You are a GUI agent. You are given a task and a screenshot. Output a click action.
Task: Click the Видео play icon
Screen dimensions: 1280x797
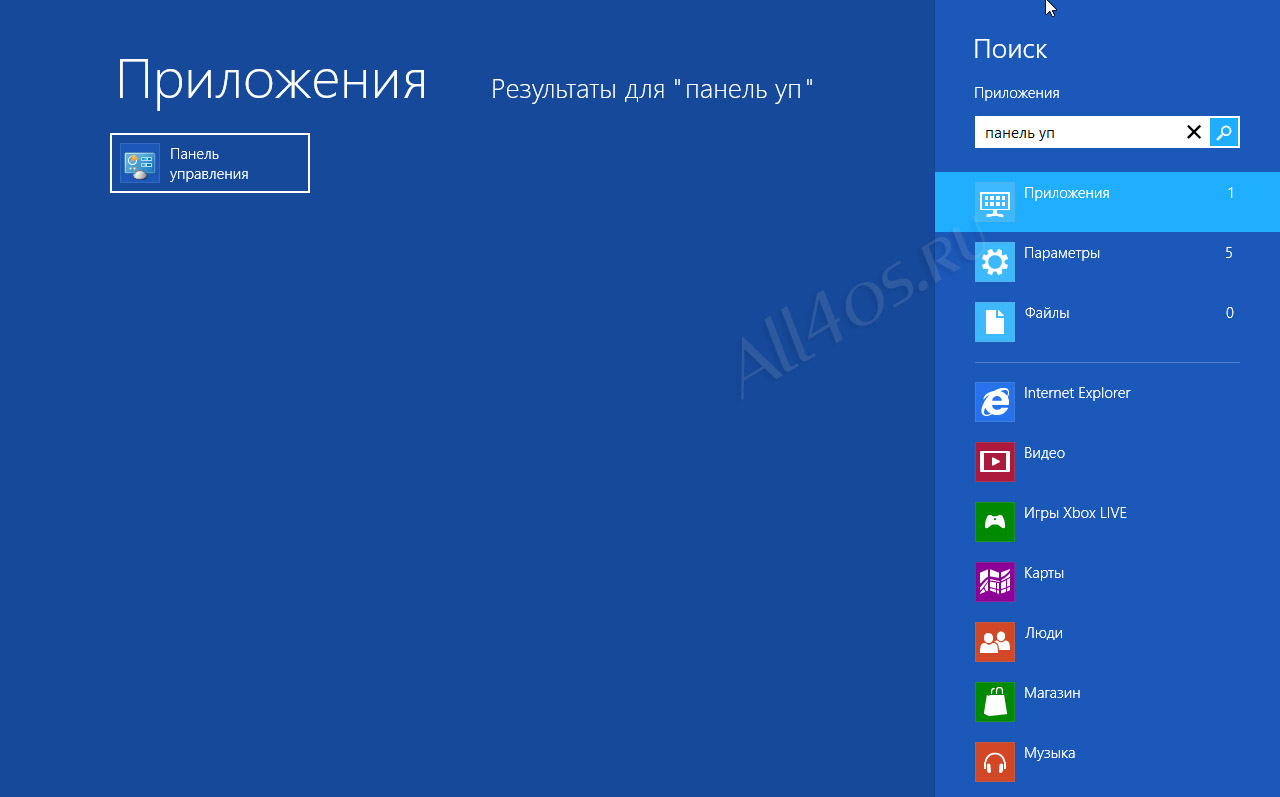[x=994, y=462]
